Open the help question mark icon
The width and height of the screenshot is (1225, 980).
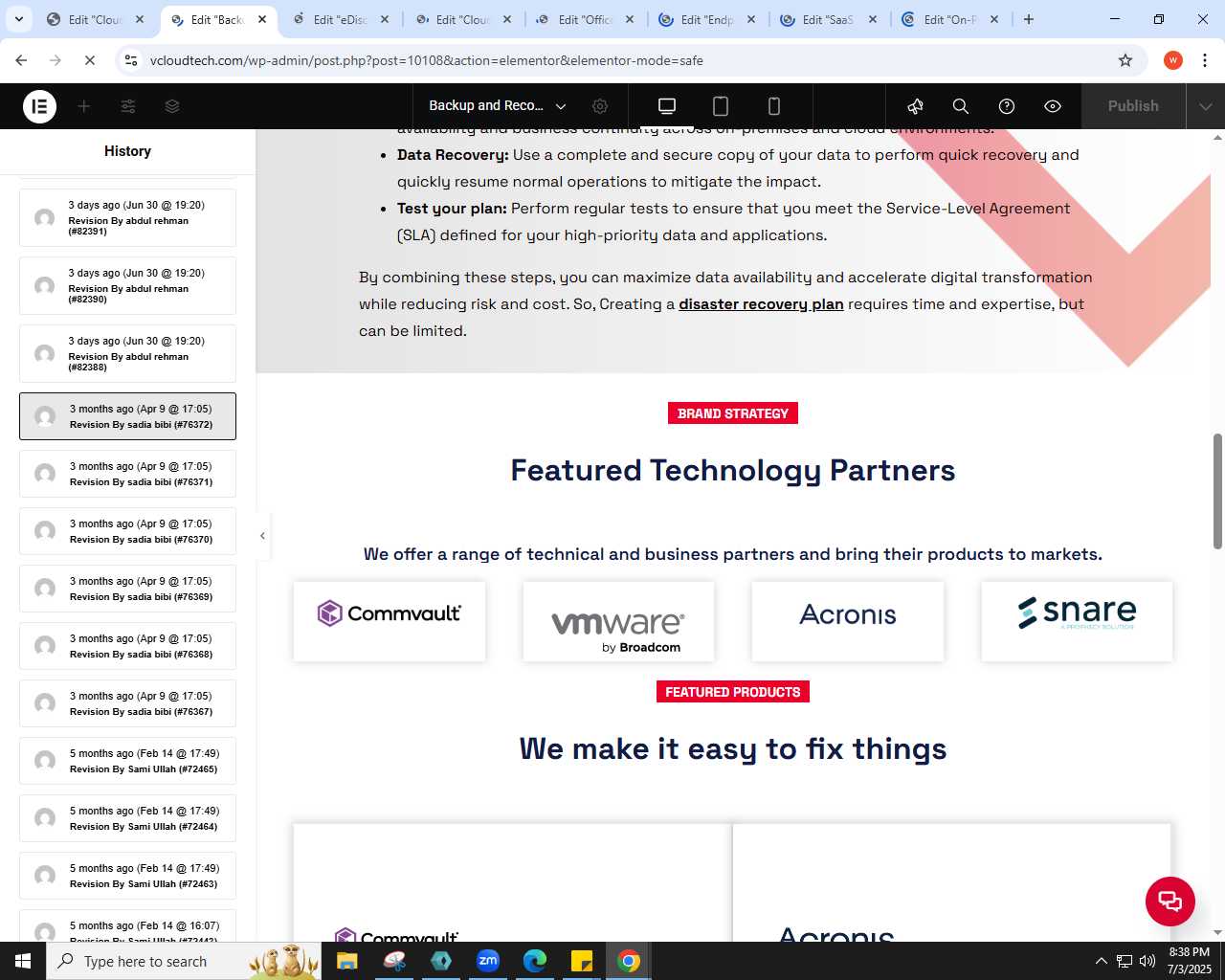coord(1007,106)
